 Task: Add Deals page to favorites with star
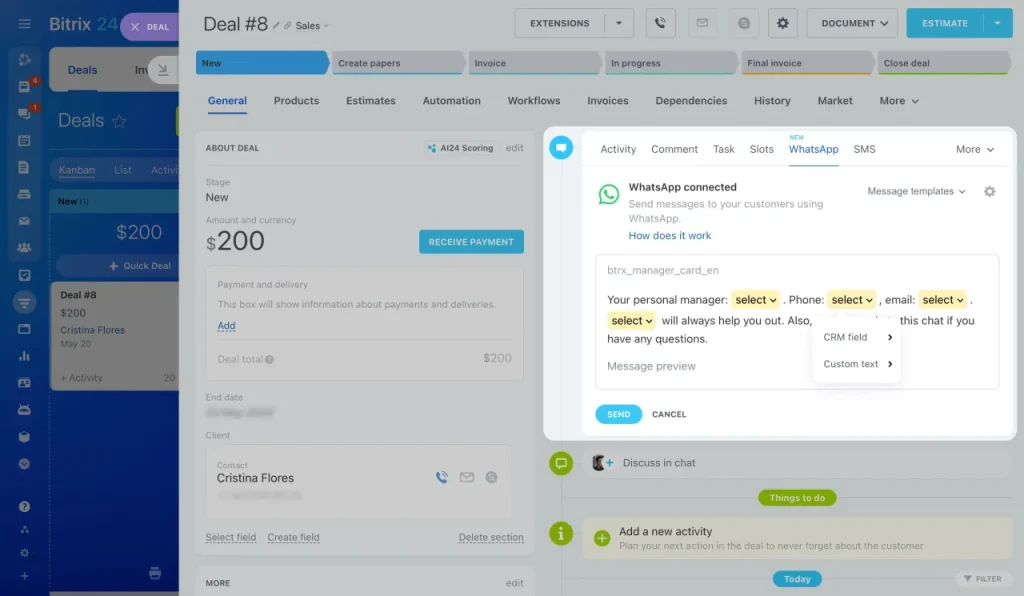119,121
